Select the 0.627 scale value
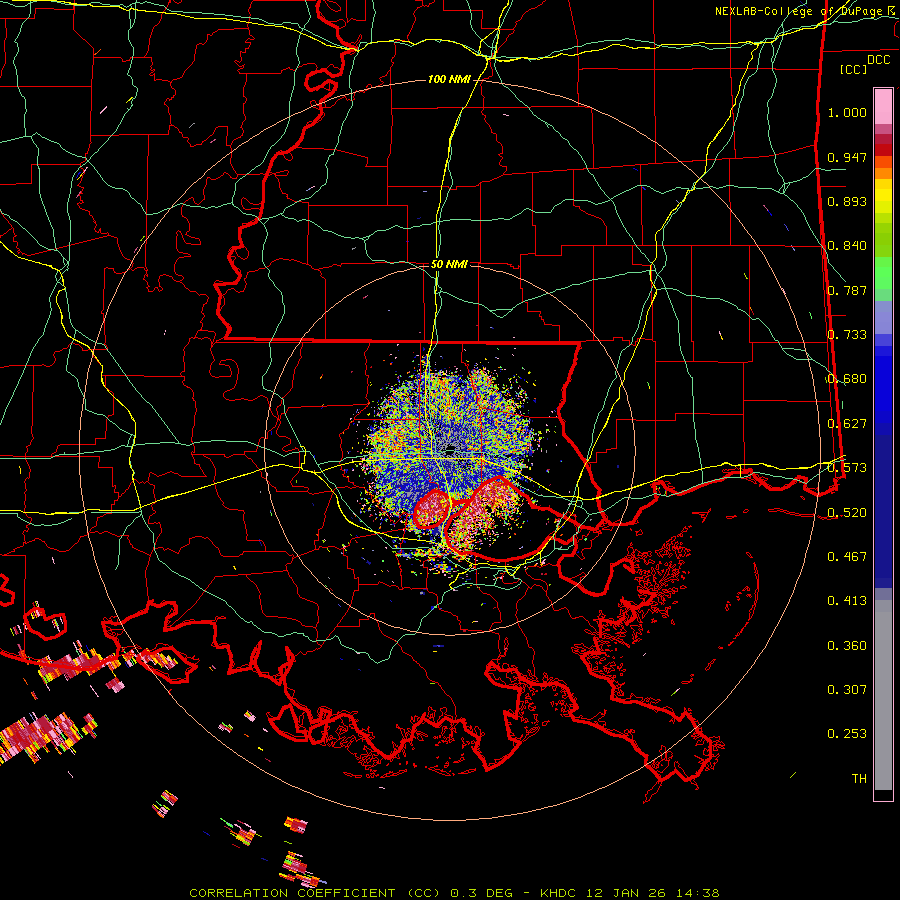This screenshot has width=900, height=900. pyautogui.click(x=847, y=424)
